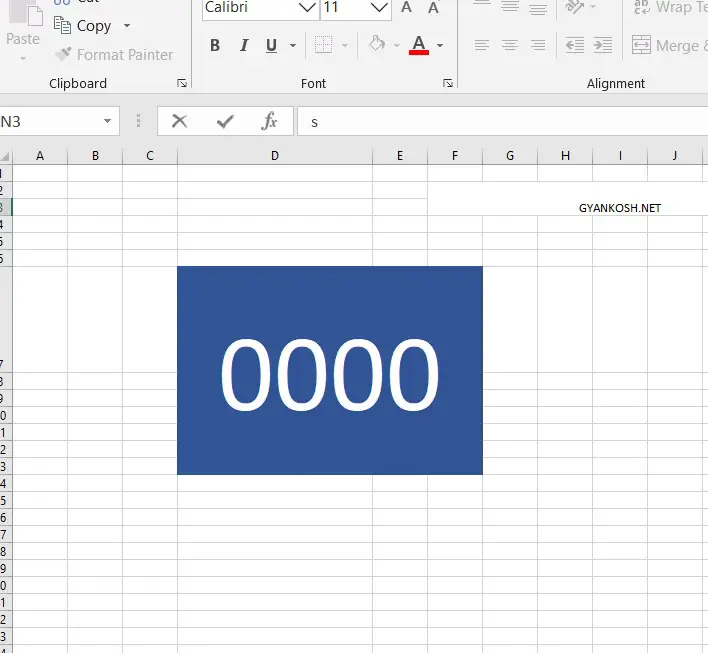Select column E header
The height and width of the screenshot is (653, 708).
point(400,156)
